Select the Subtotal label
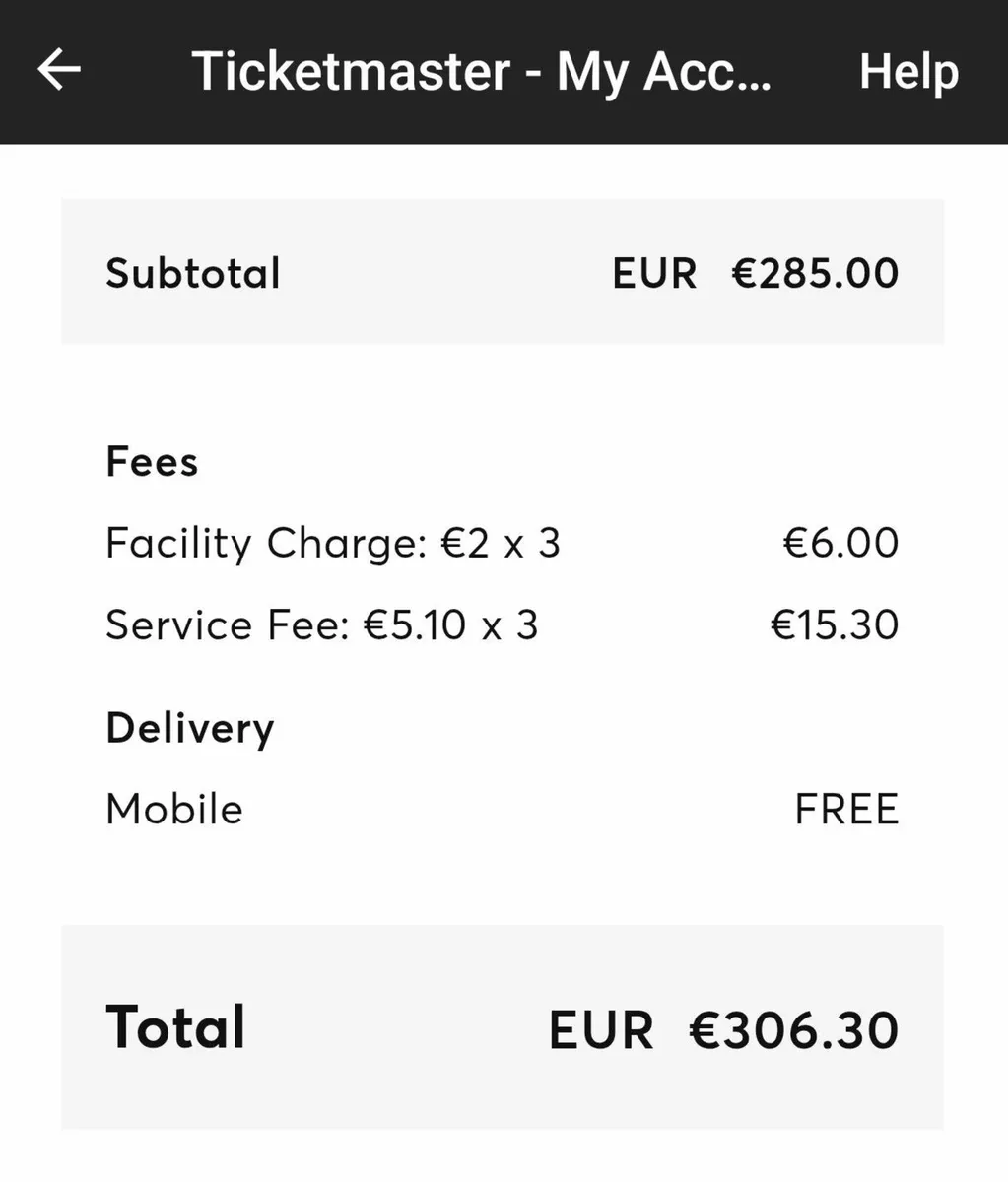 point(193,273)
